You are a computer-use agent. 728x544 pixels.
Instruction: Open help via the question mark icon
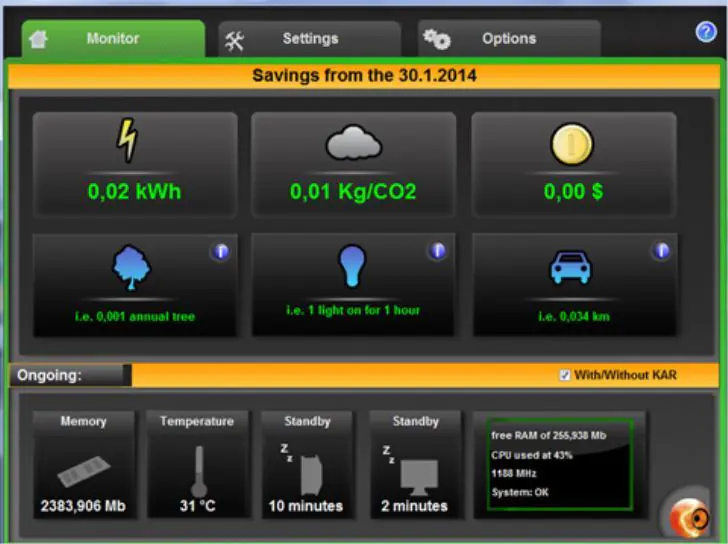tap(706, 32)
